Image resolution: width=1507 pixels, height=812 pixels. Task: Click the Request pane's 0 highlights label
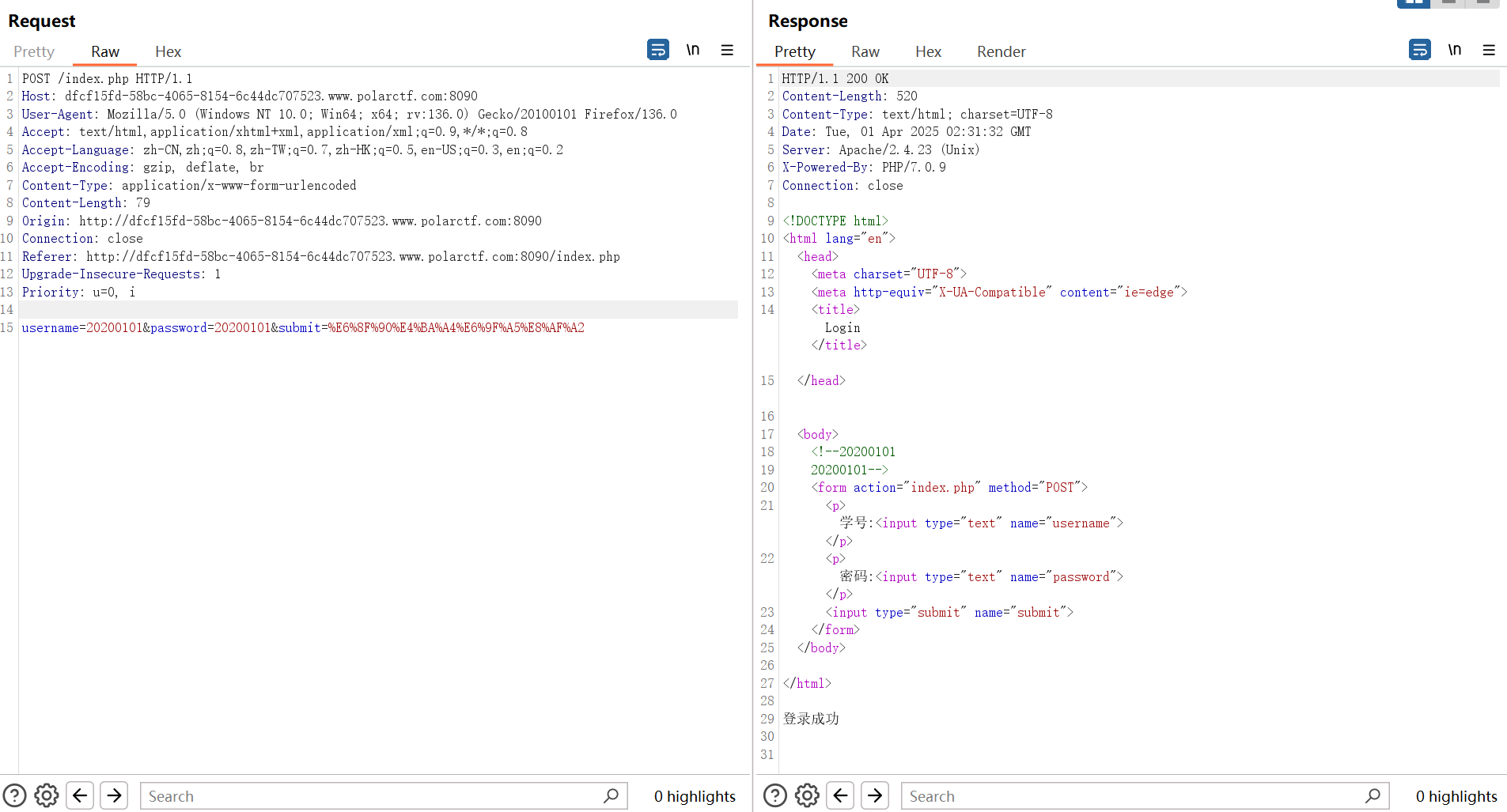695,796
